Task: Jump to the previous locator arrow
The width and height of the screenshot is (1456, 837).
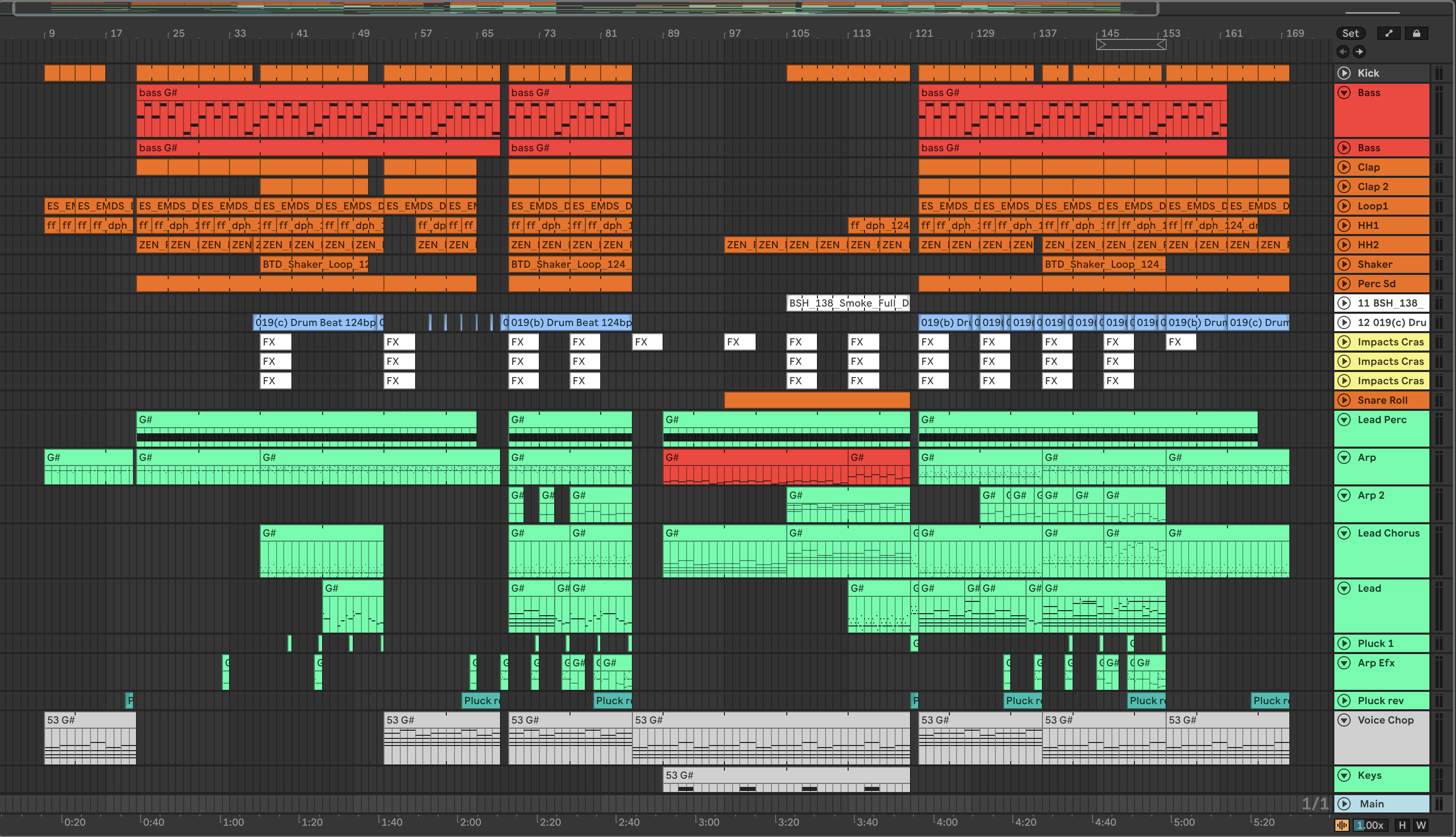Action: [x=1343, y=52]
